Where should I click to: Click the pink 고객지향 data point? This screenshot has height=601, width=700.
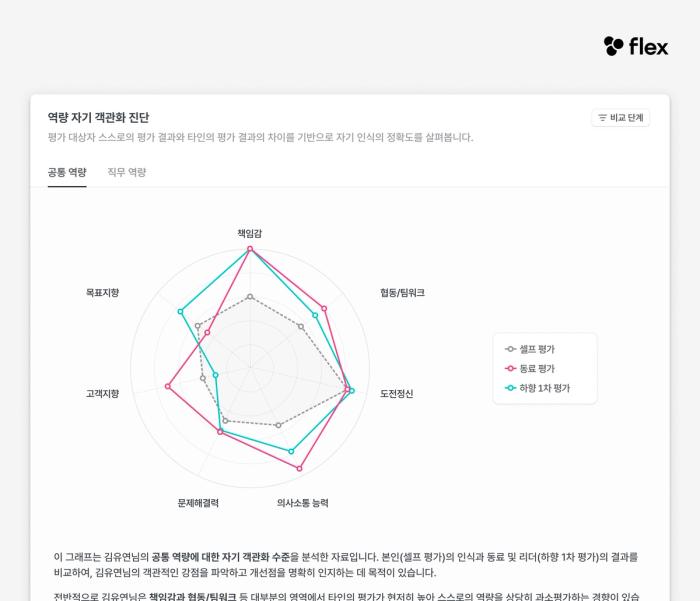[168, 386]
